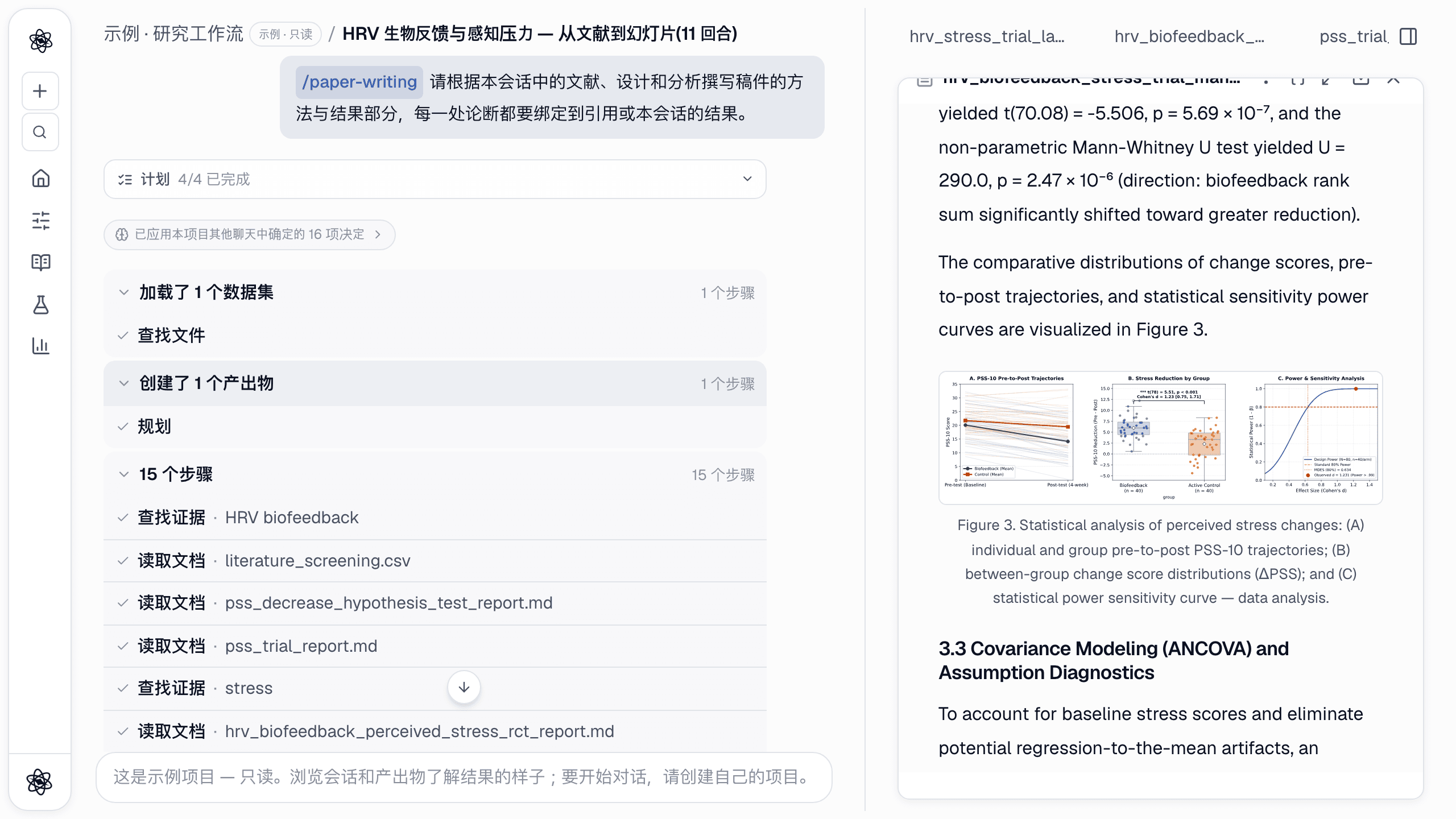
Task: Open the 查找文件 step row
Action: pyautogui.click(x=435, y=336)
